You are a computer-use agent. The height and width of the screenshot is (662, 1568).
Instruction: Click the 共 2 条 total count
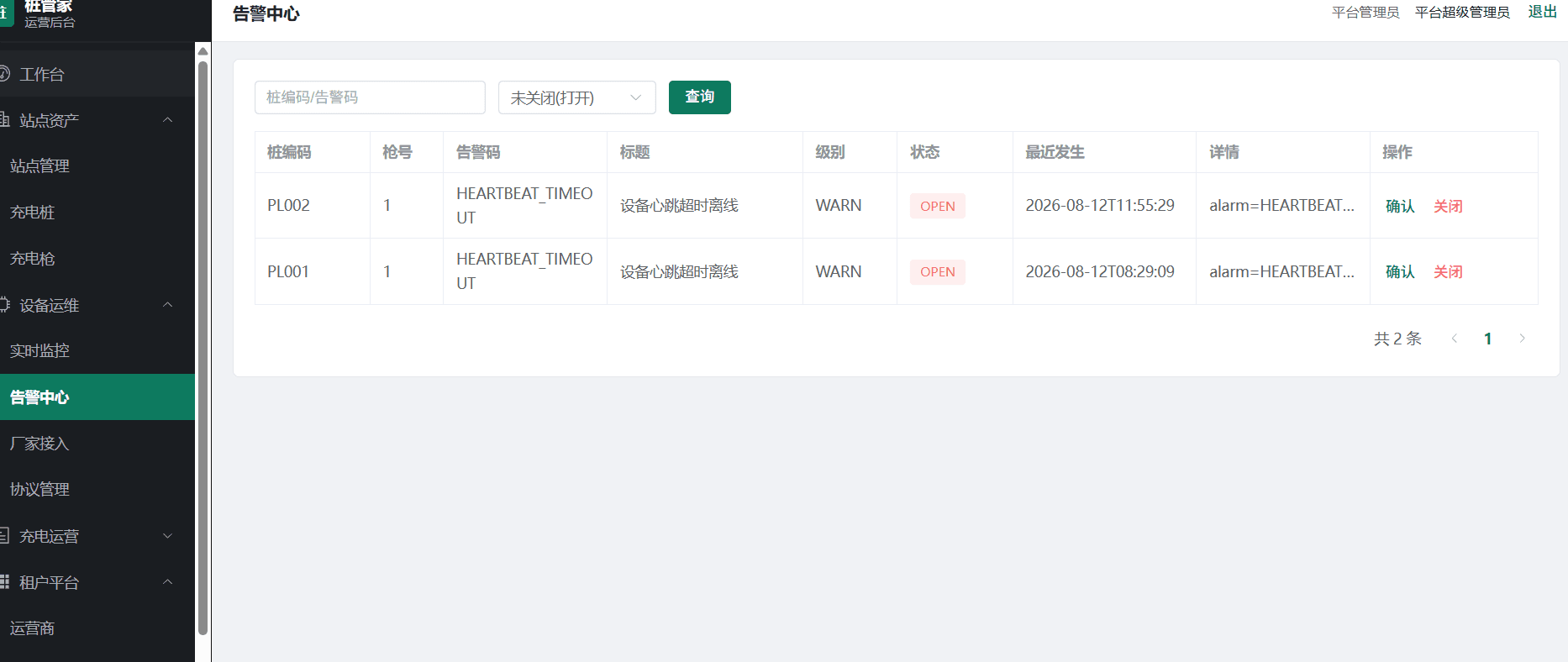coord(1397,339)
